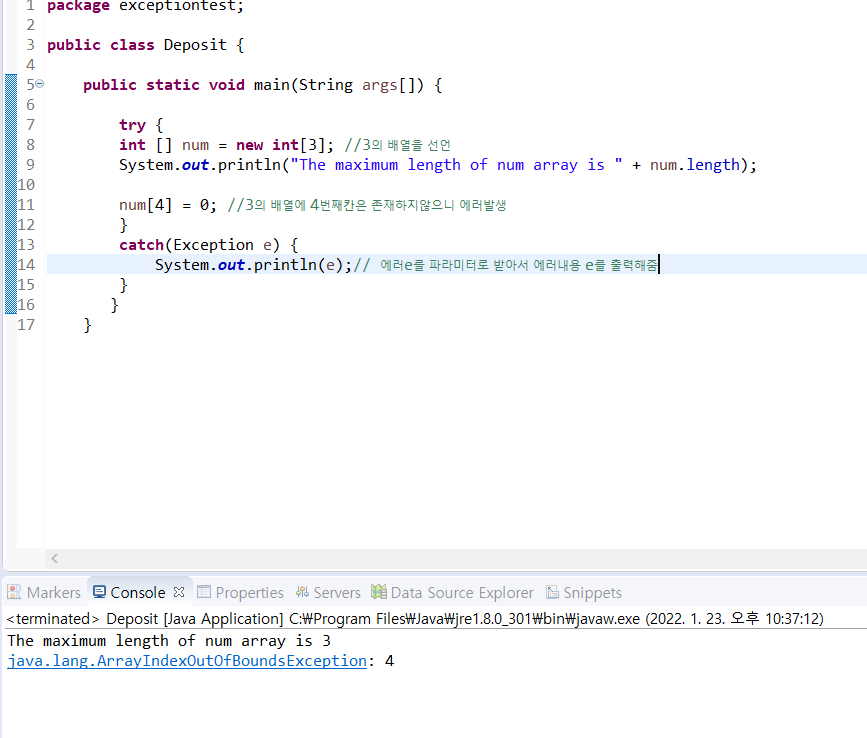Click the class name 'Deposit' in line 3

[x=195, y=45]
